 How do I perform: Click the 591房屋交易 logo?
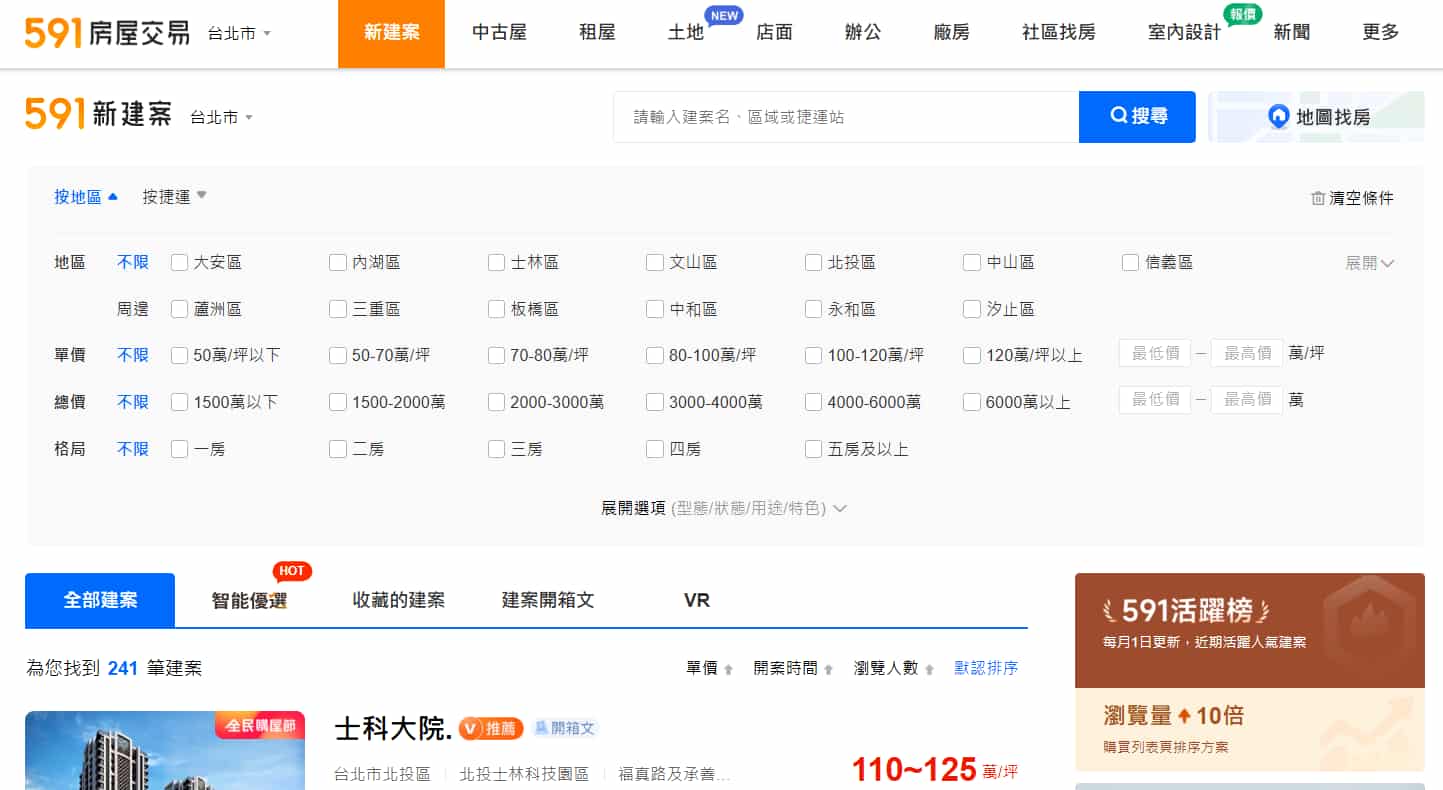105,32
